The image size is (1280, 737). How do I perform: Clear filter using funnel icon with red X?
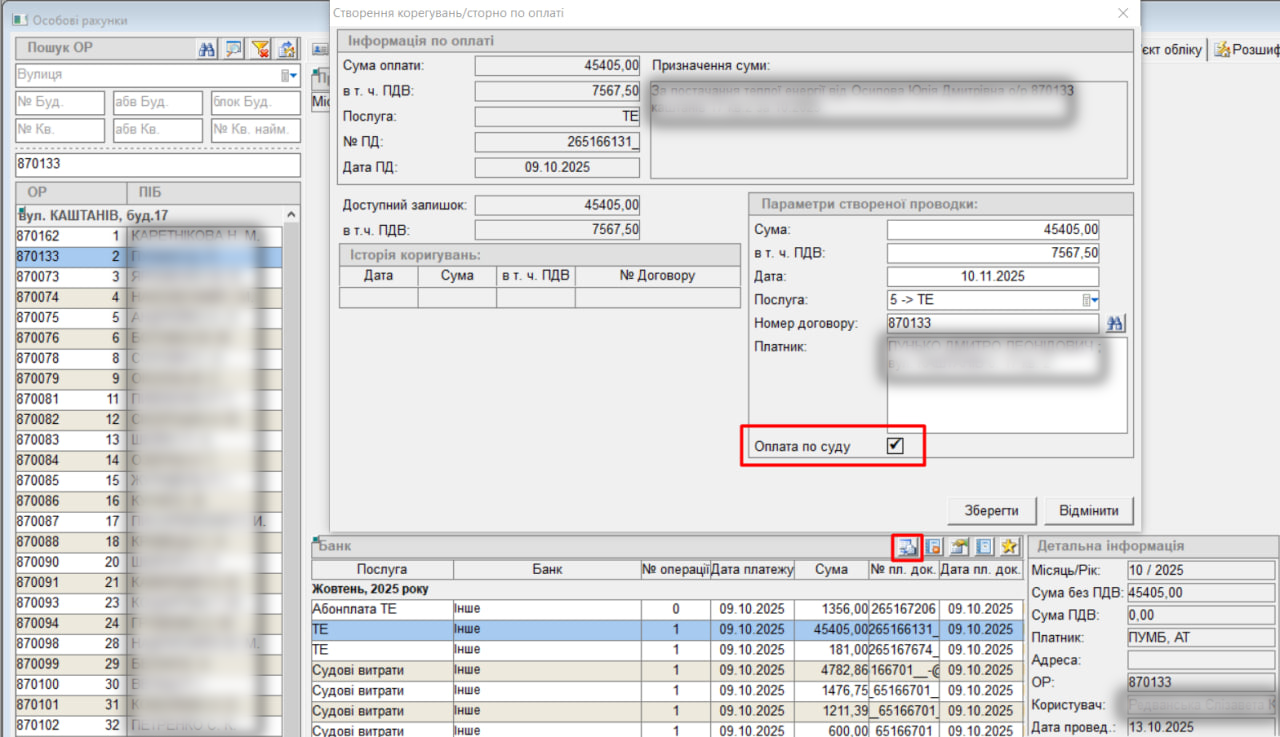[261, 48]
